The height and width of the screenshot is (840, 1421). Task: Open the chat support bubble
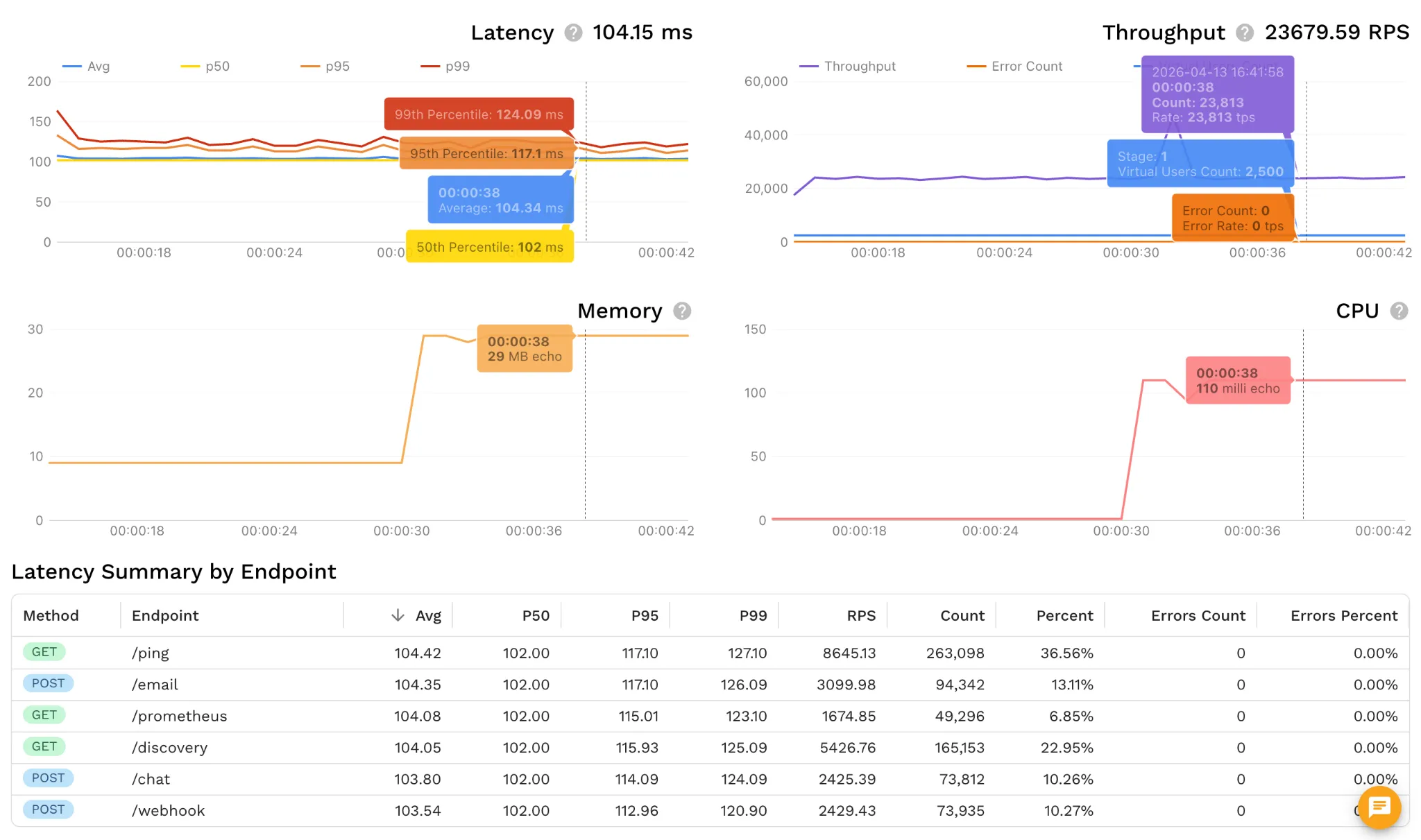1379,807
